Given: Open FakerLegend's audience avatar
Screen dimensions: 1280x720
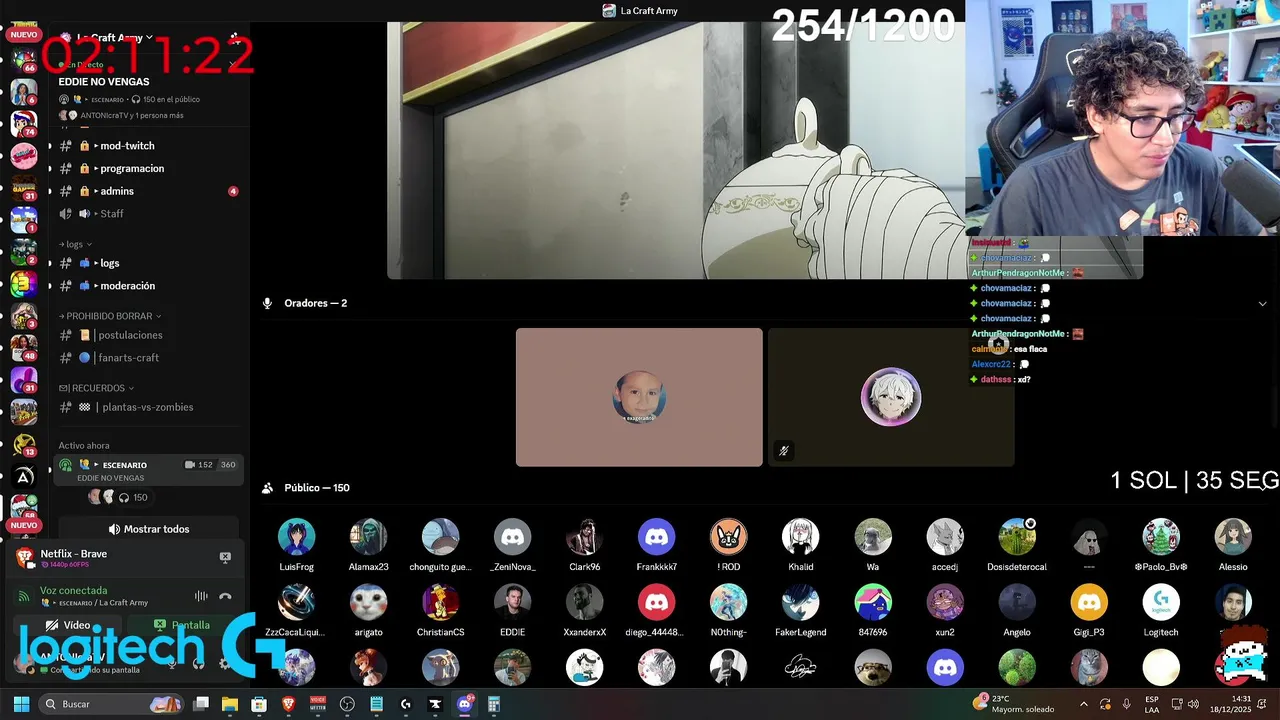Looking at the screenshot, I should (800, 602).
